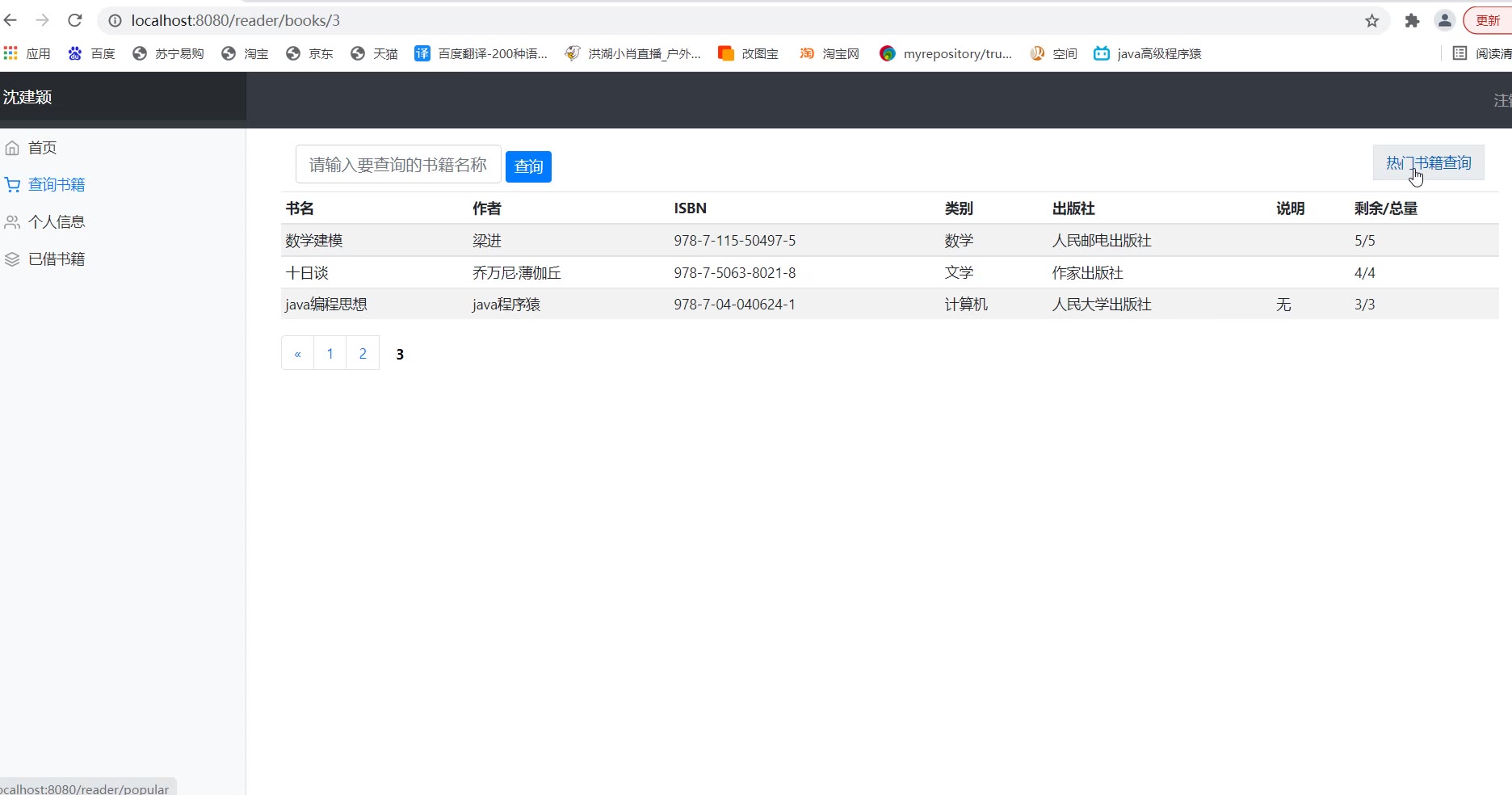Click the layers icon for 已借书籍
Screen dimensions: 1512x795
pos(12,259)
